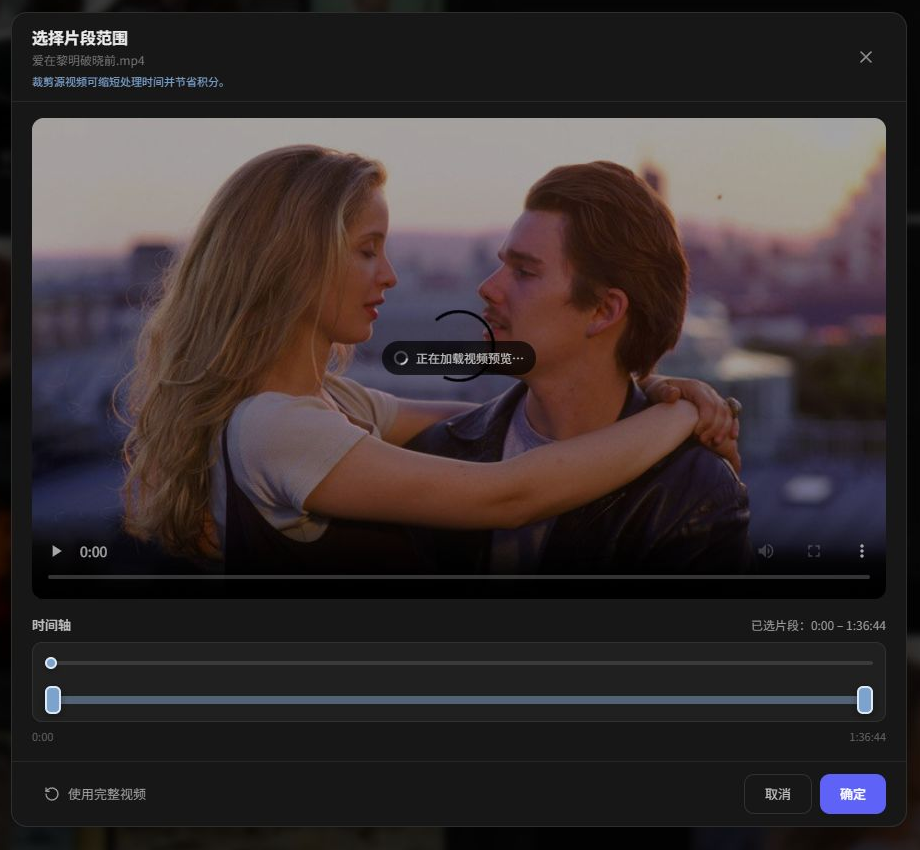Click the blue trimming tip text

(x=128, y=82)
